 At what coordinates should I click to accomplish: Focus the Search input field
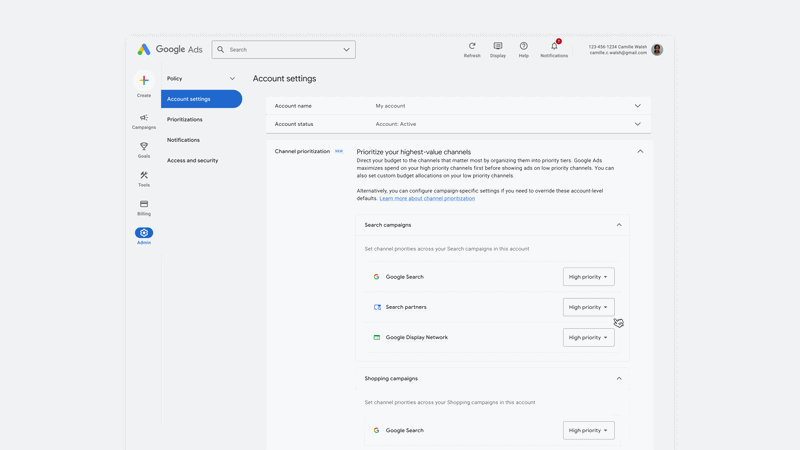click(284, 49)
